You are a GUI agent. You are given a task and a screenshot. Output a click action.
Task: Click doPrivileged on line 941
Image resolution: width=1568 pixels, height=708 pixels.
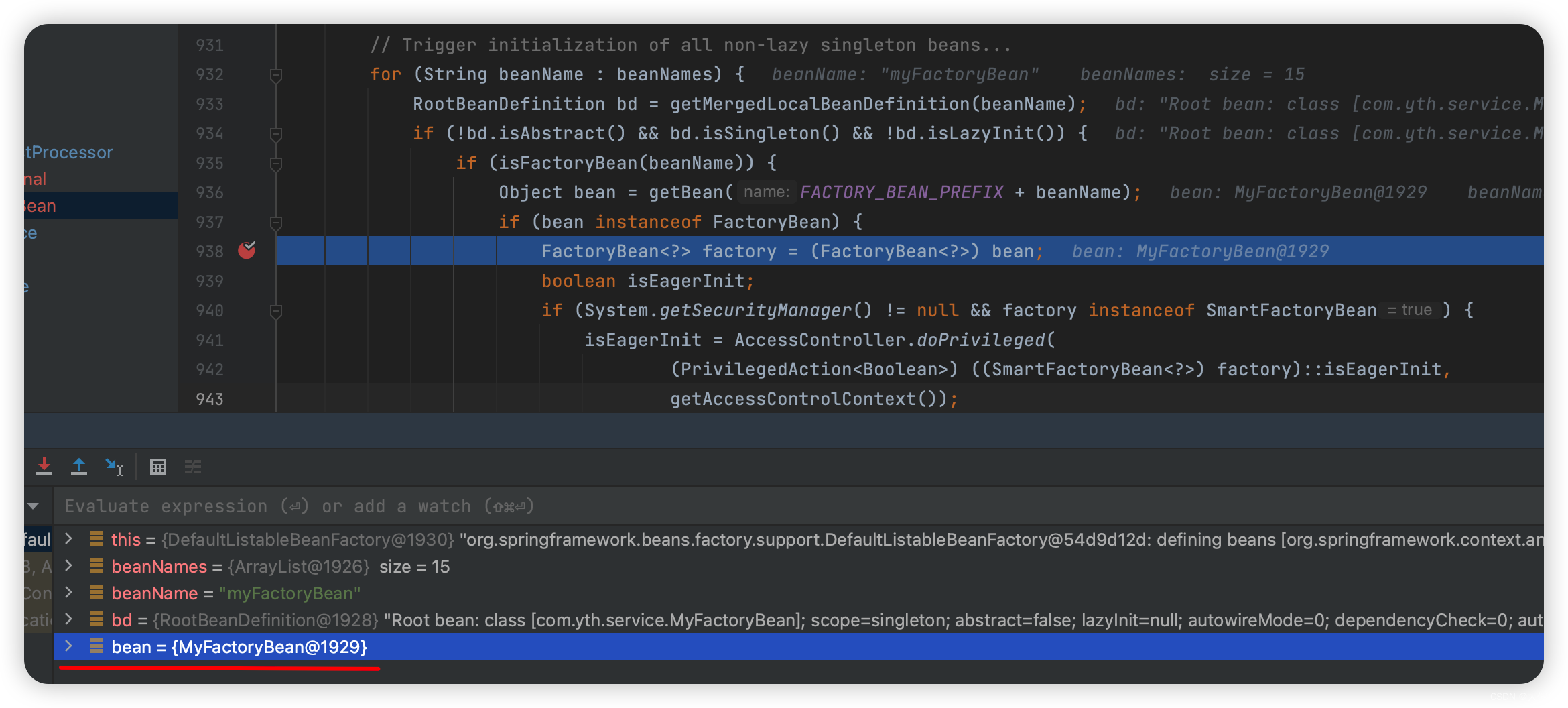981,340
